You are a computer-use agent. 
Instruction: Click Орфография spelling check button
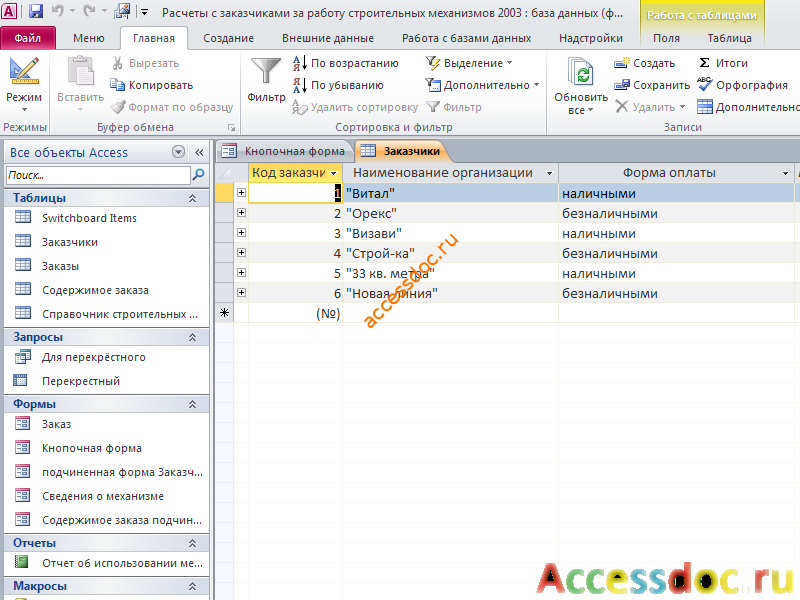(742, 85)
